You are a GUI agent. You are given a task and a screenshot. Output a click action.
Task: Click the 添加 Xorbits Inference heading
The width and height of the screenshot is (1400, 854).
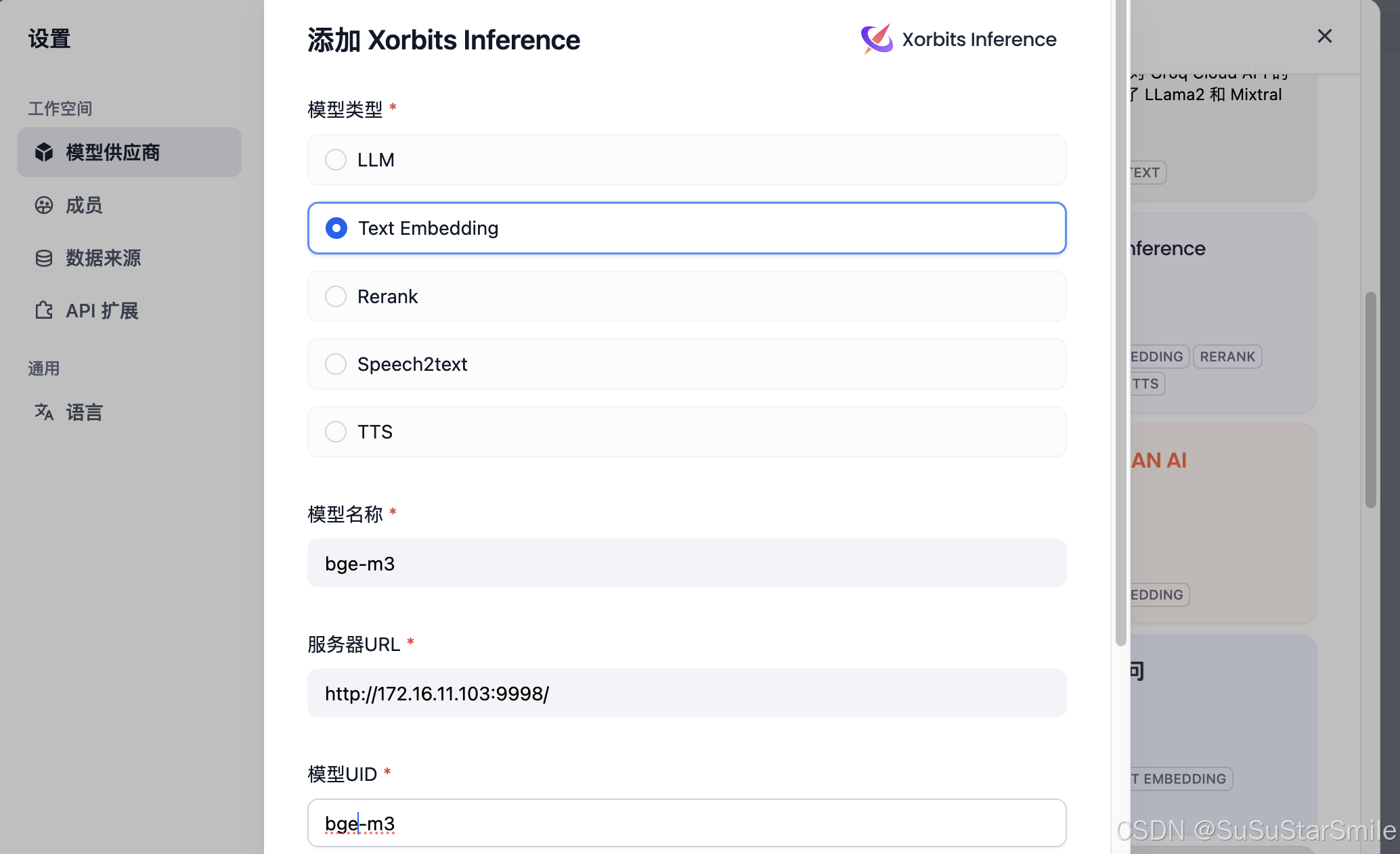click(x=444, y=40)
